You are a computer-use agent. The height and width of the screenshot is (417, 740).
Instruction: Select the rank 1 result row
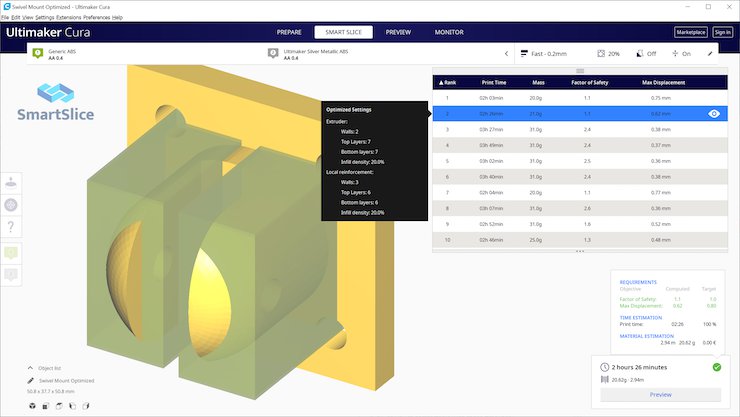(580, 98)
